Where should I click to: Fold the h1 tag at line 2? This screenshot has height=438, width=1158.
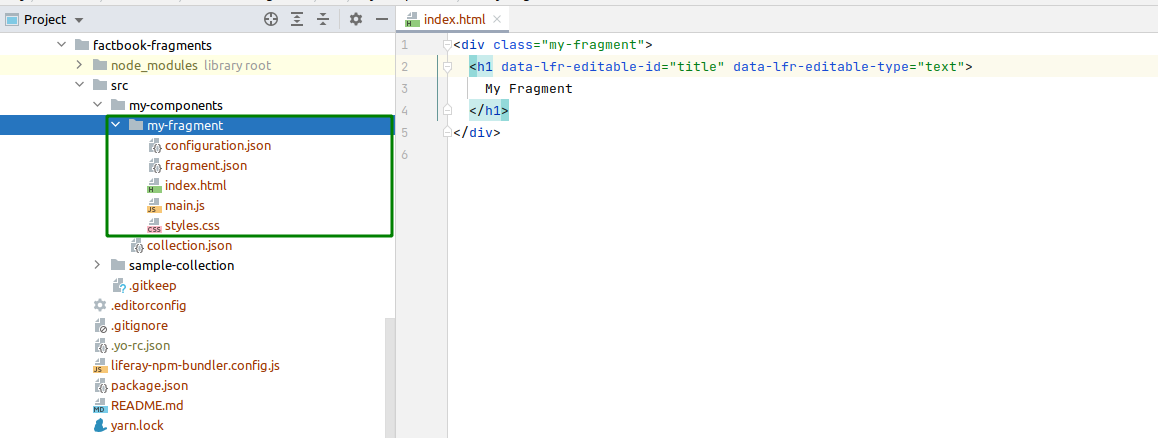(447, 67)
